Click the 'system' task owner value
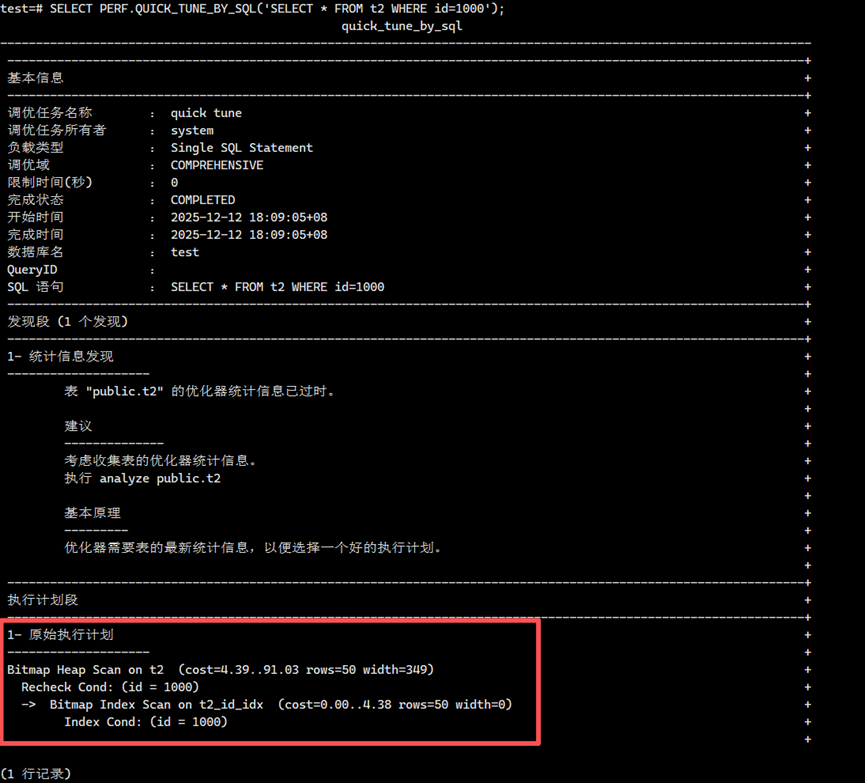The width and height of the screenshot is (865, 783). pyautogui.click(x=192, y=130)
